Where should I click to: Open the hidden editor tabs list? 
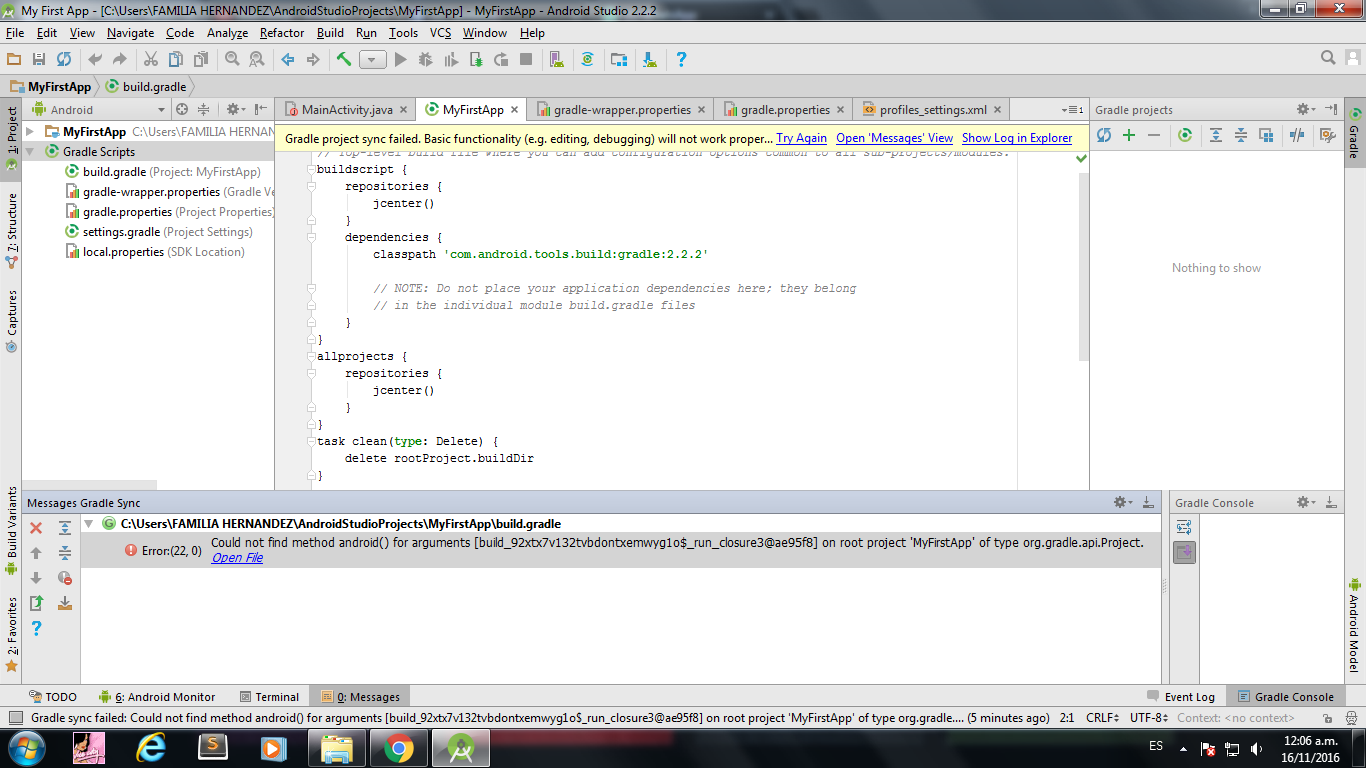tap(1072, 110)
